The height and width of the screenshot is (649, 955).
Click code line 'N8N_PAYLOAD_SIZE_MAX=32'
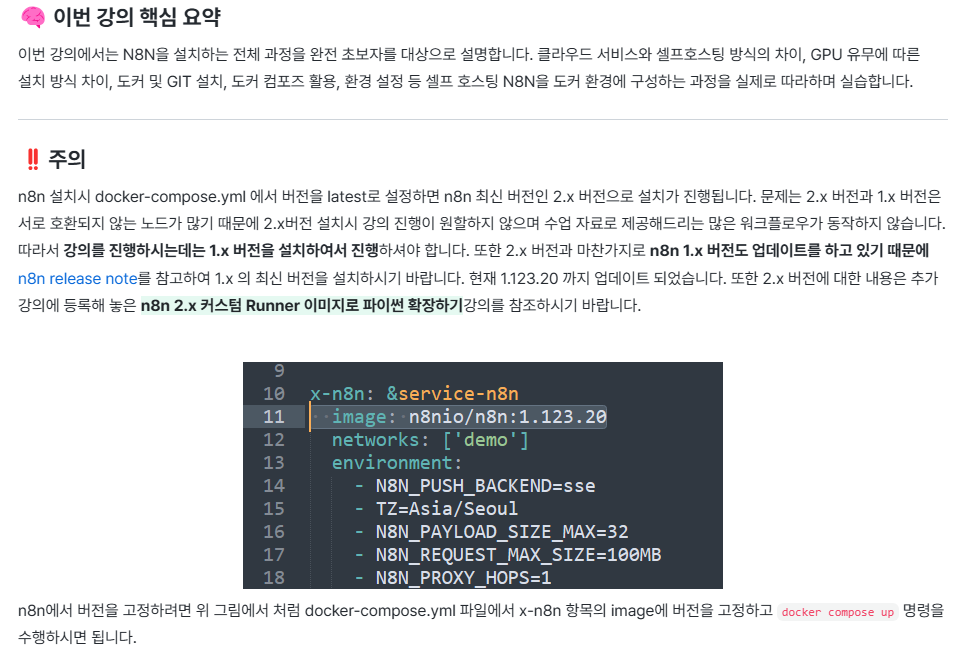(502, 531)
